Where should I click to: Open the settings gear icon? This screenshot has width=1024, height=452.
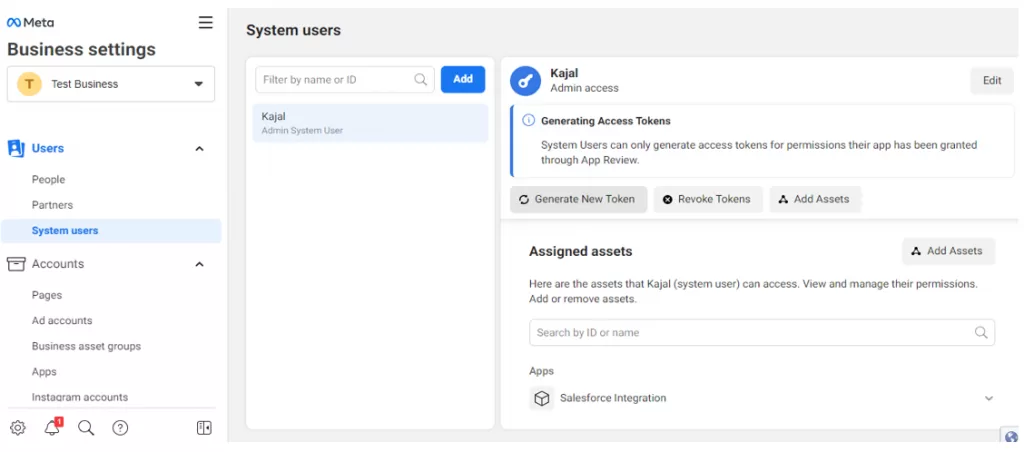tap(18, 428)
